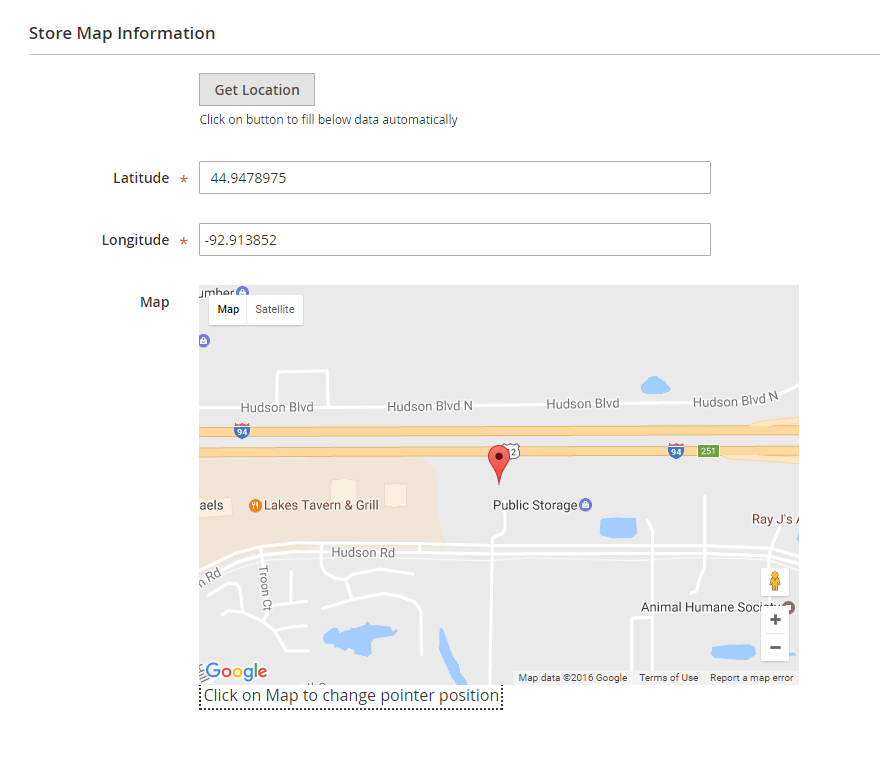Focus the Latitude input field
The width and height of the screenshot is (880, 757).
(454, 178)
